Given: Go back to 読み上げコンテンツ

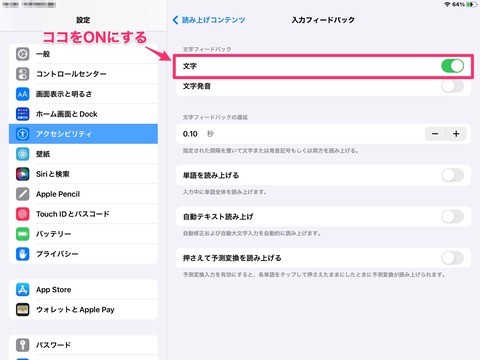Looking at the screenshot, I should tap(209, 20).
